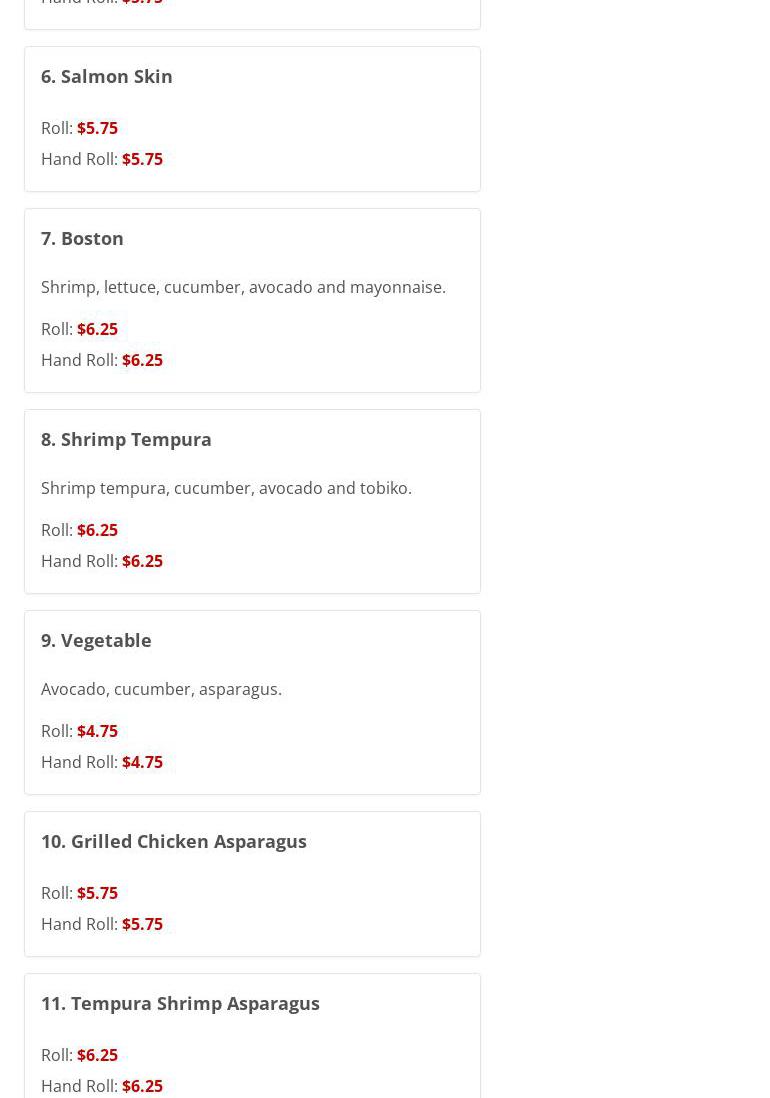Open Grilled Chicken Asparagus item

coord(174,841)
